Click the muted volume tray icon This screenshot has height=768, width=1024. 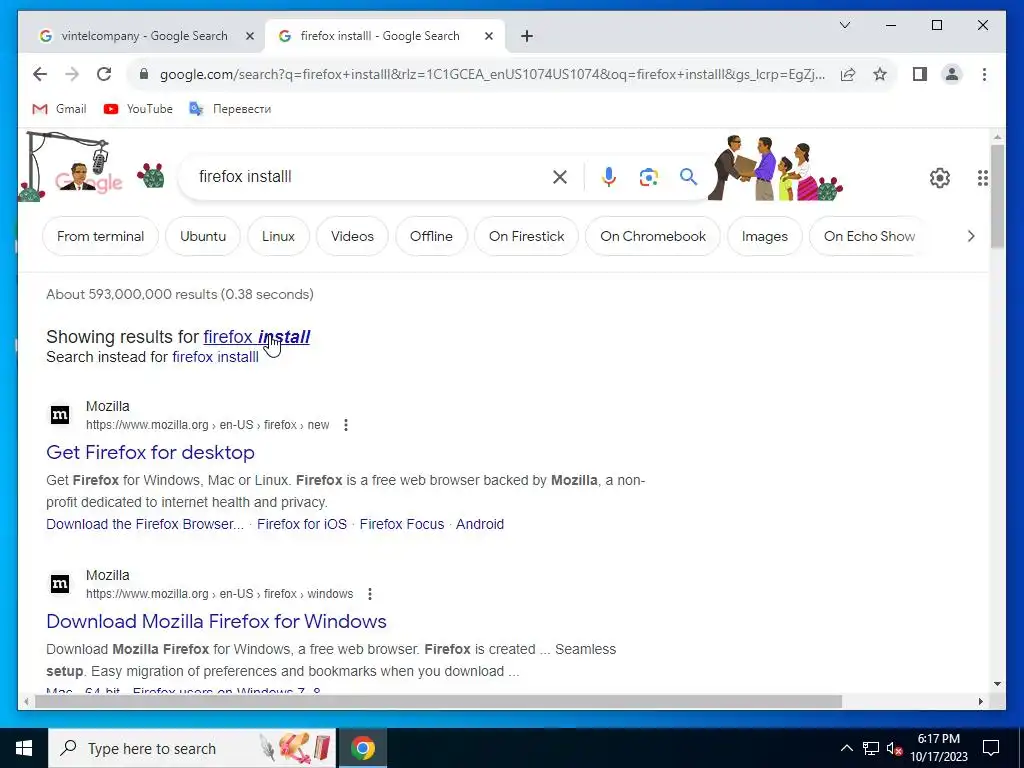894,748
